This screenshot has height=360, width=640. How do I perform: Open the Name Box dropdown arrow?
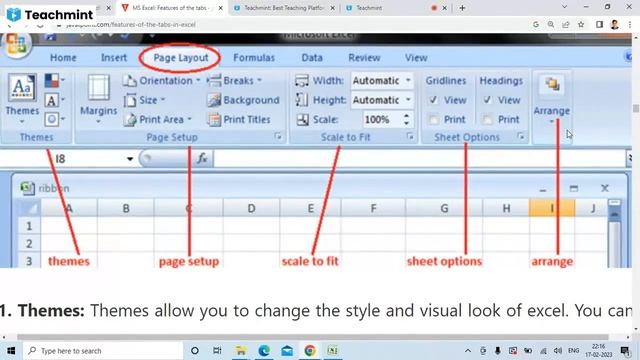point(130,159)
